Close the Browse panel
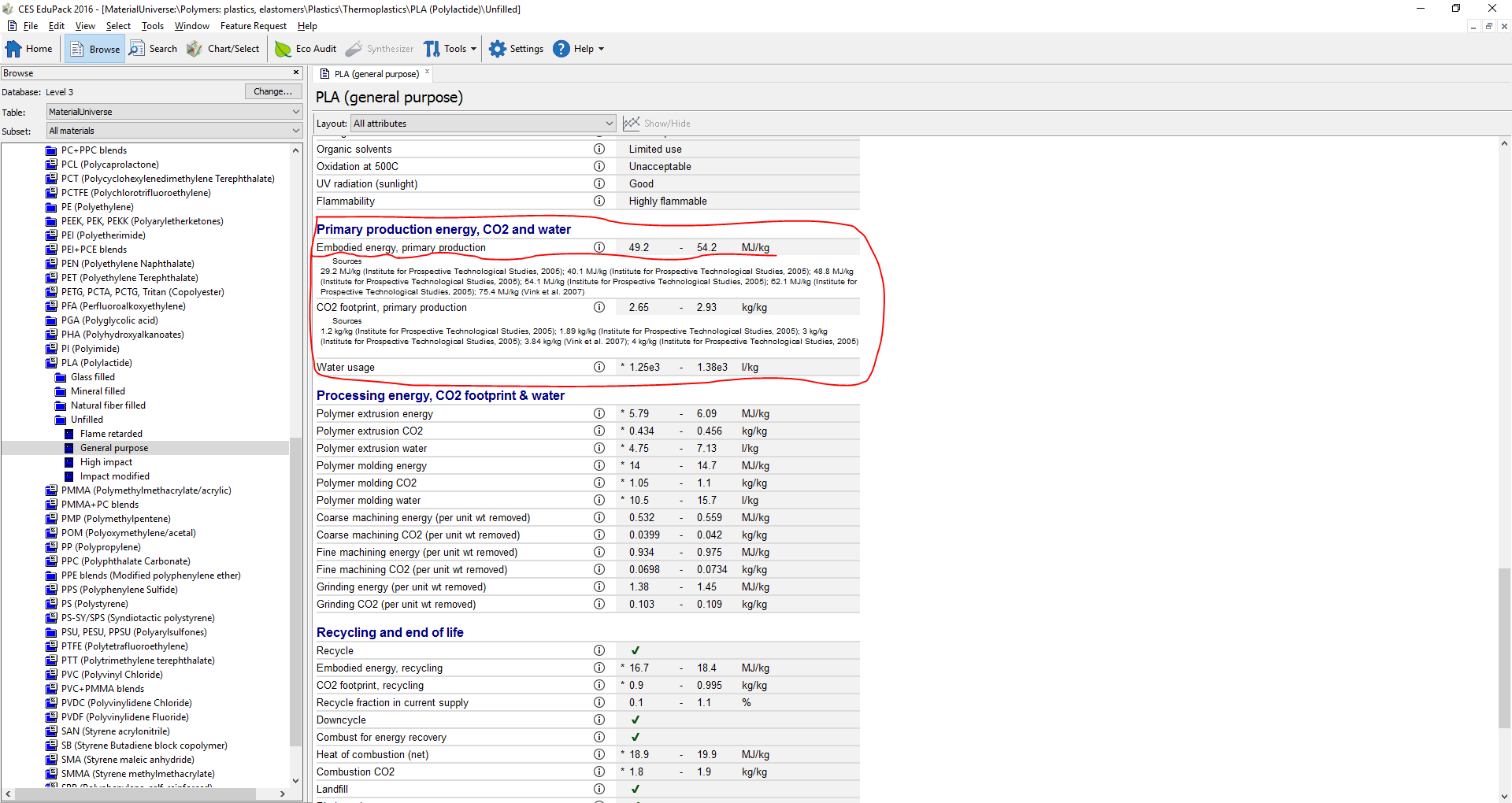 coord(296,72)
